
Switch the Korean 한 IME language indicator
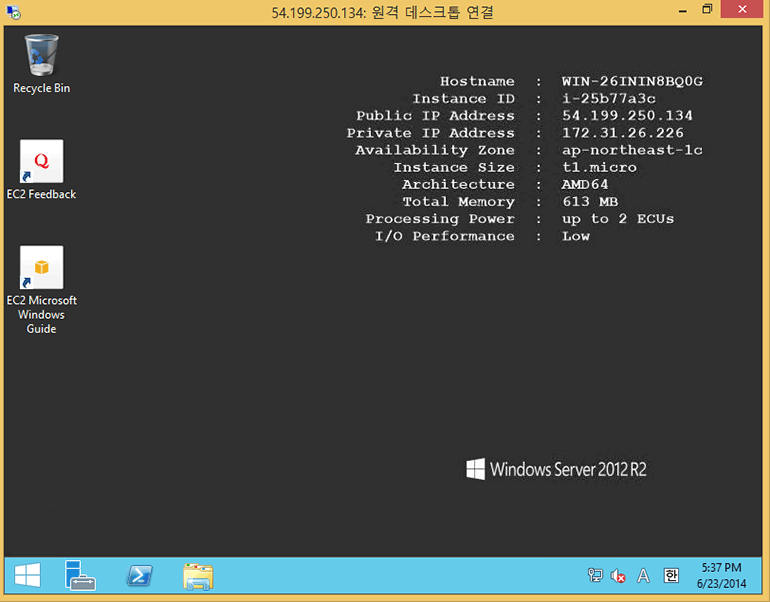[671, 576]
